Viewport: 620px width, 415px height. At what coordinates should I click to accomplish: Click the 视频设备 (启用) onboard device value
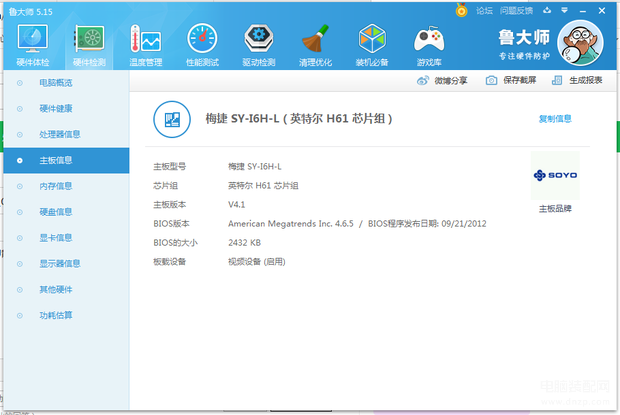(257, 262)
